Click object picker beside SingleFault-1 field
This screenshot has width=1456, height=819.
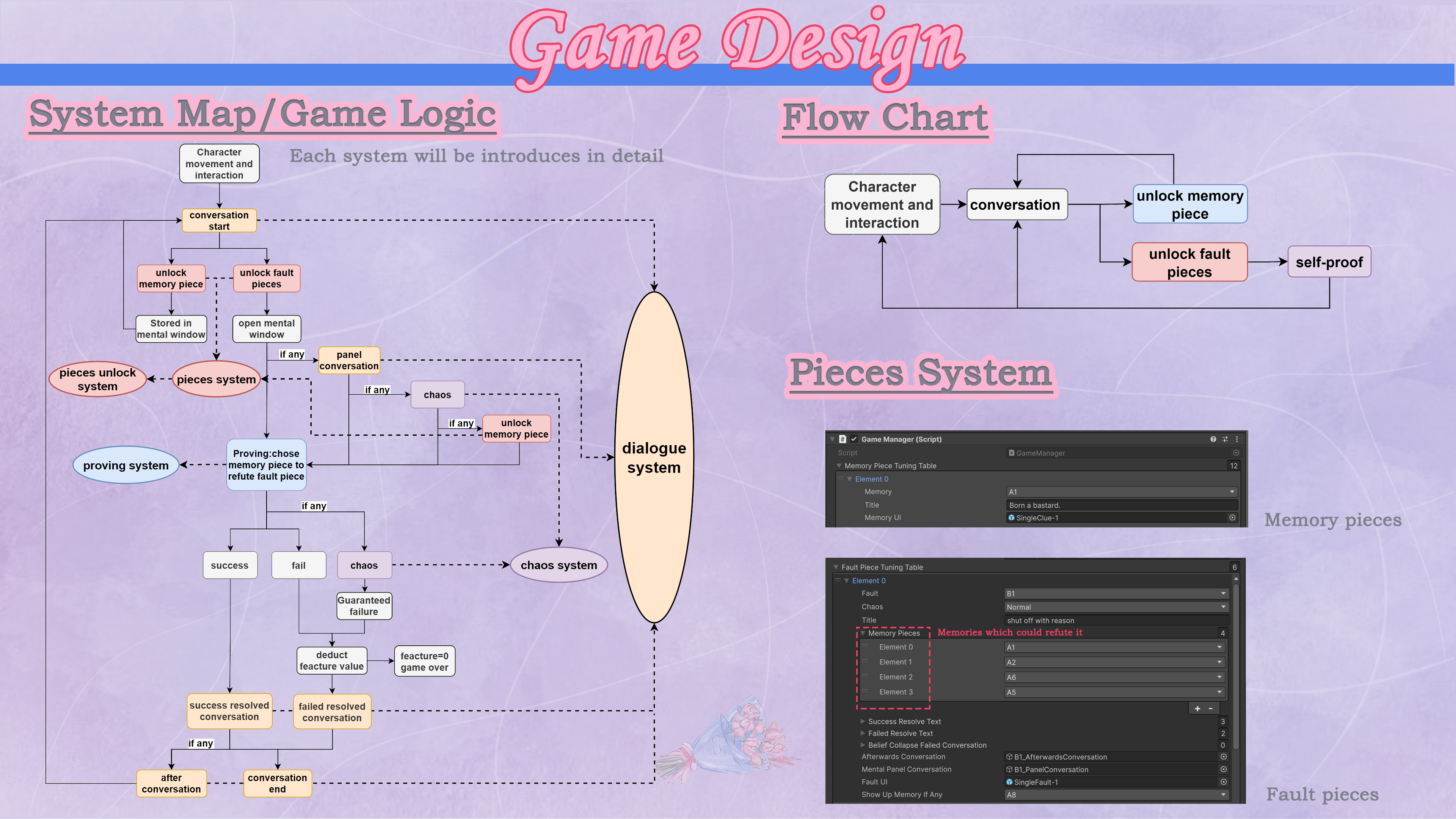1223,782
